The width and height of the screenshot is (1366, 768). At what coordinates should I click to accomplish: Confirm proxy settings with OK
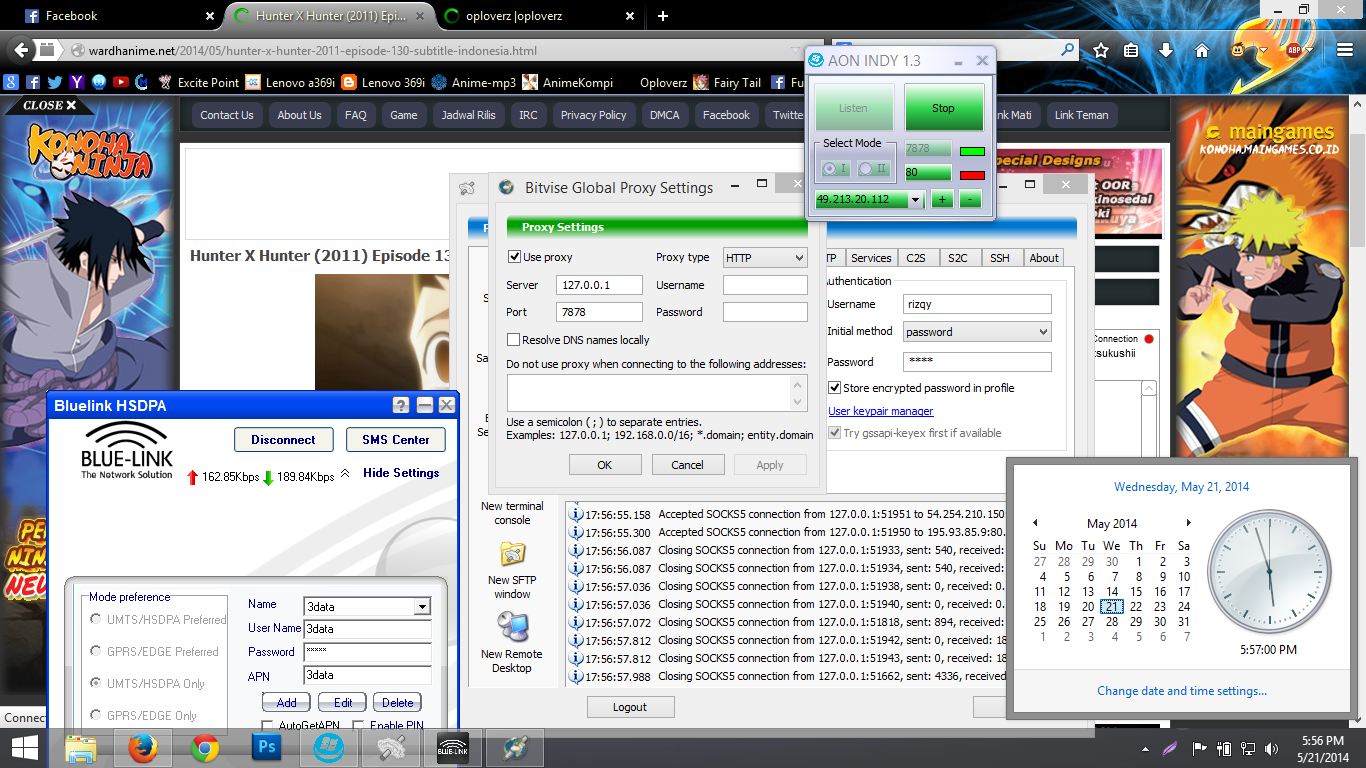click(x=605, y=465)
